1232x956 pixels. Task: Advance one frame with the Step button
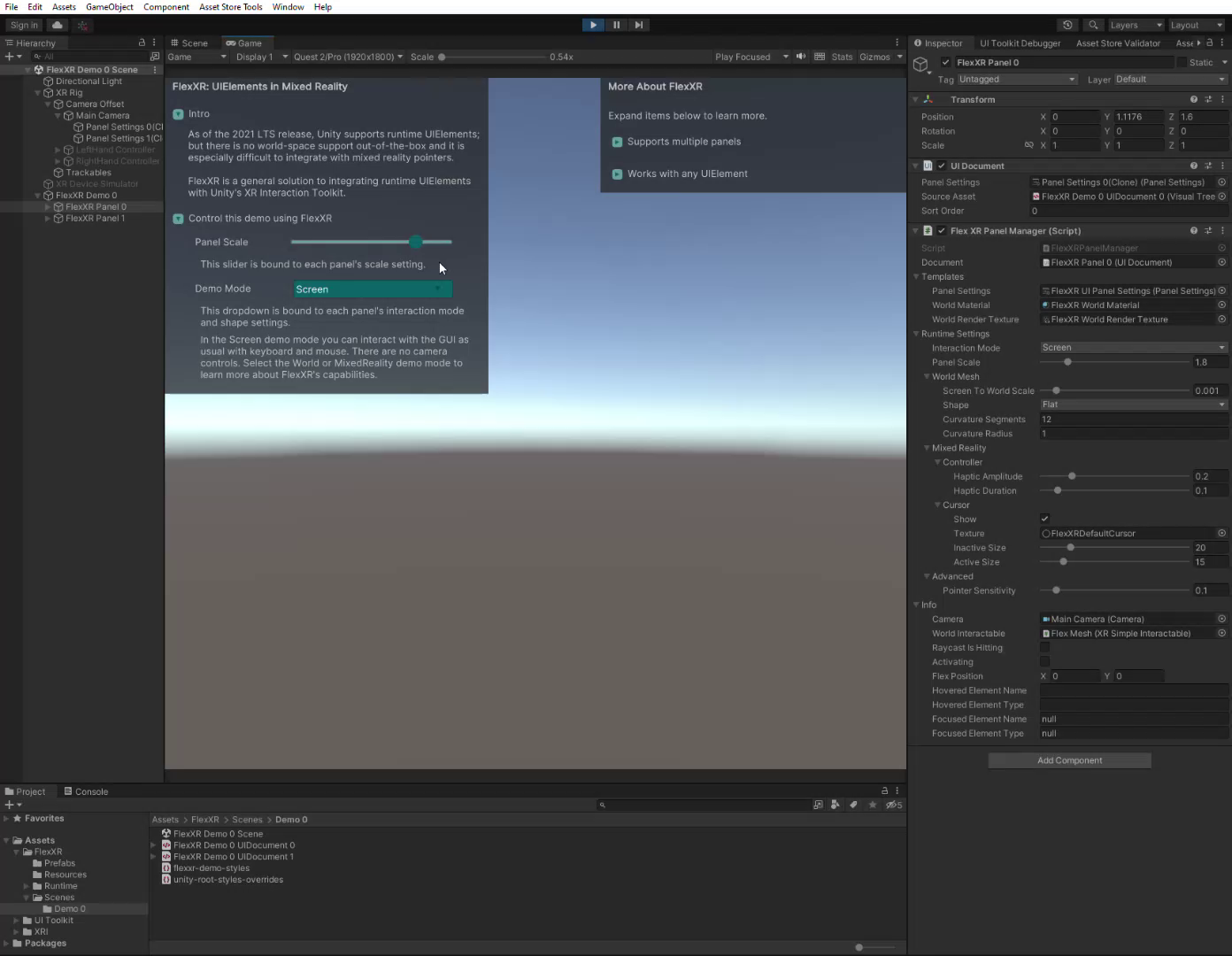[x=638, y=25]
